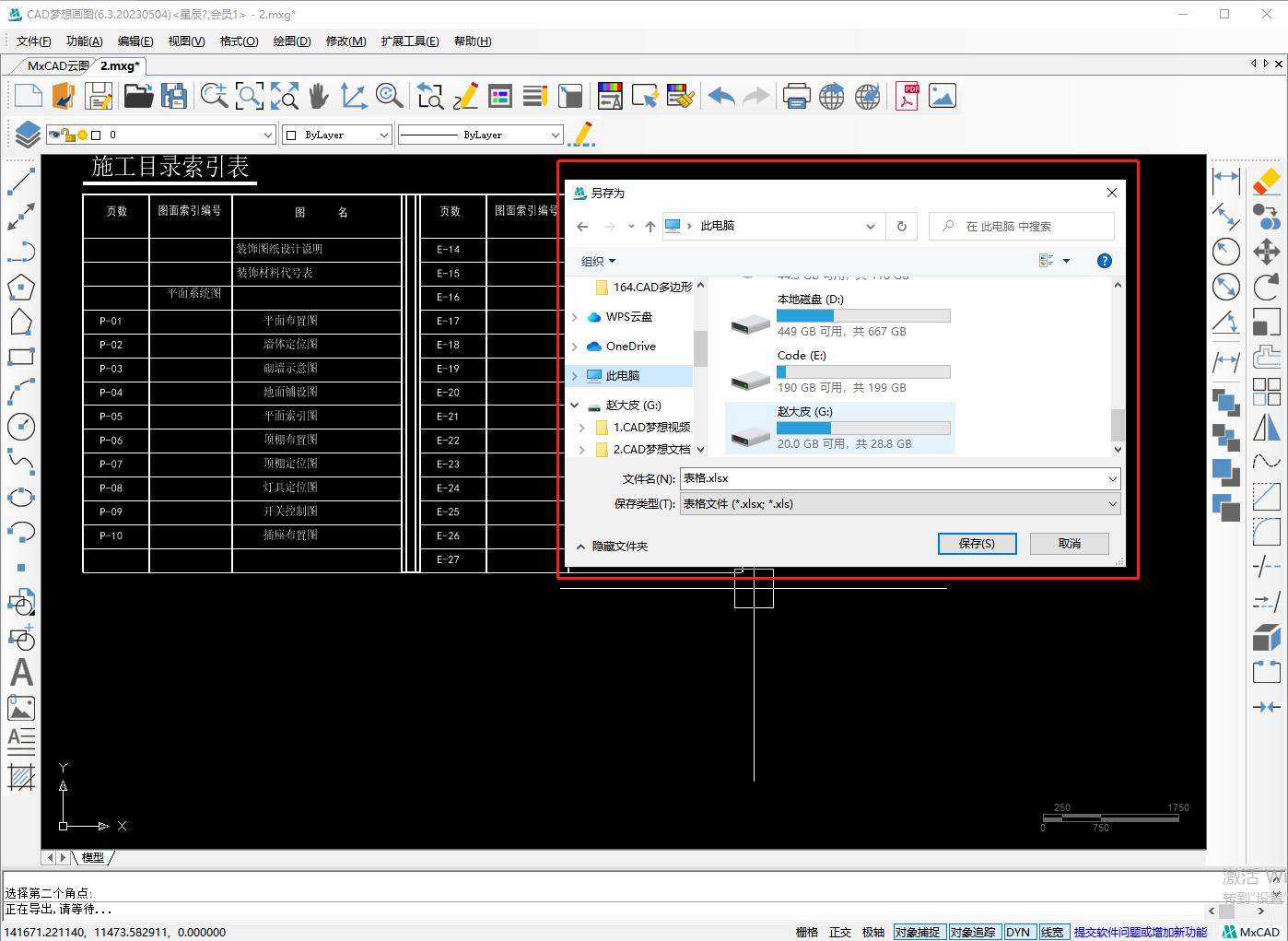Click the 保存(S) button

point(977,544)
